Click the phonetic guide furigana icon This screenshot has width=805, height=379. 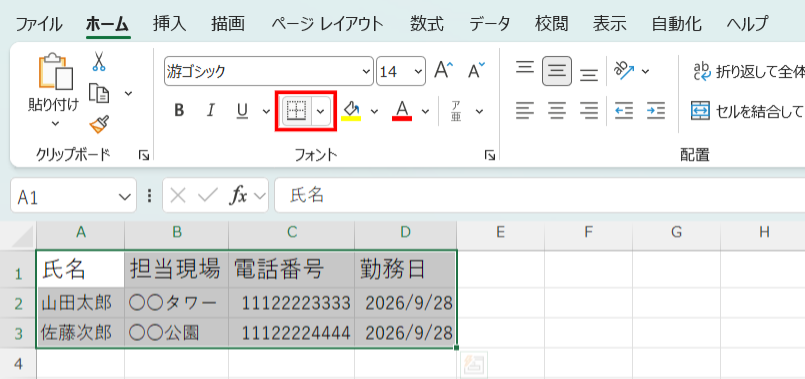[456, 110]
